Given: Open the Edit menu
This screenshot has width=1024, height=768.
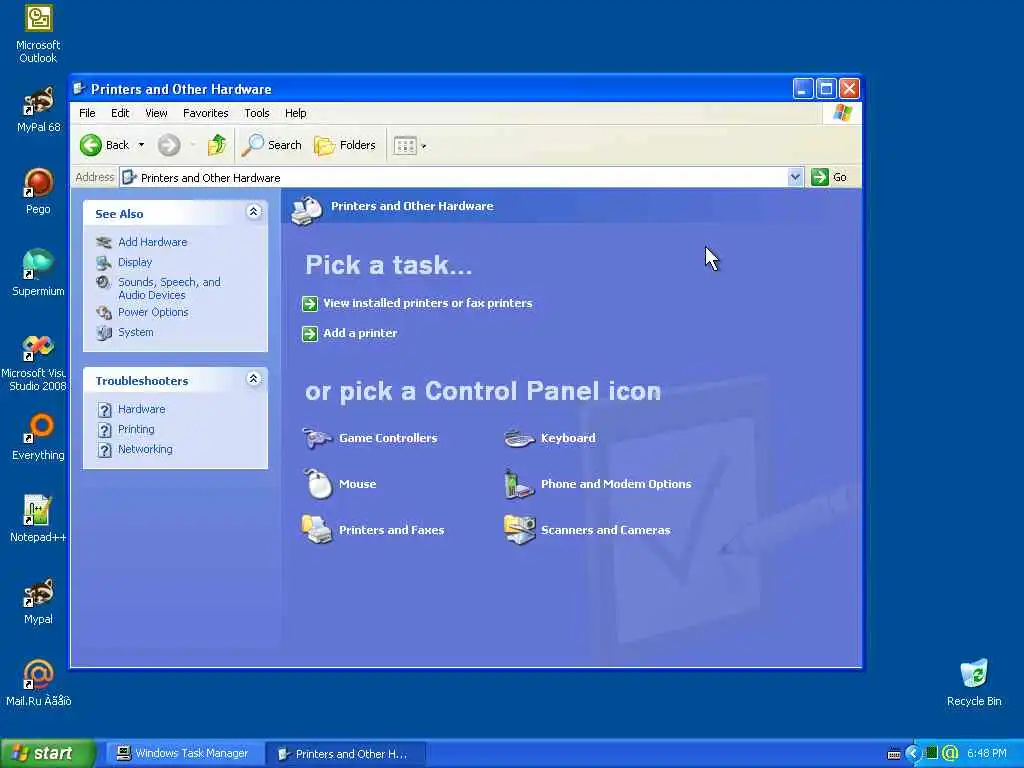Looking at the screenshot, I should click(x=120, y=113).
